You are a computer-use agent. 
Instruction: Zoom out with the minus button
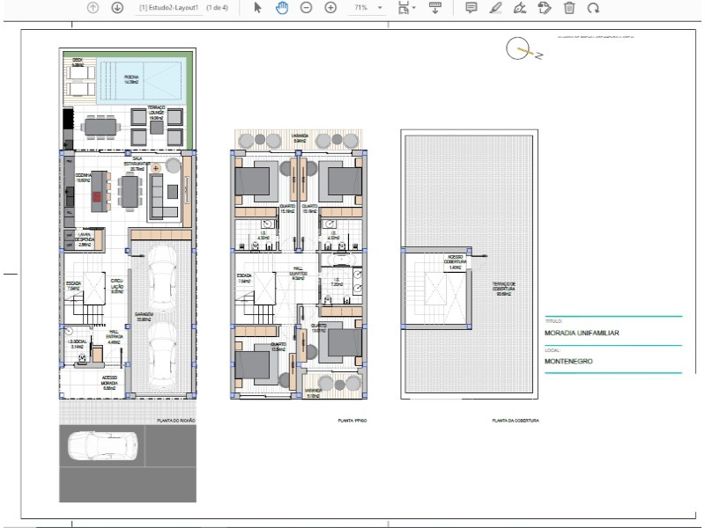coord(306,7)
